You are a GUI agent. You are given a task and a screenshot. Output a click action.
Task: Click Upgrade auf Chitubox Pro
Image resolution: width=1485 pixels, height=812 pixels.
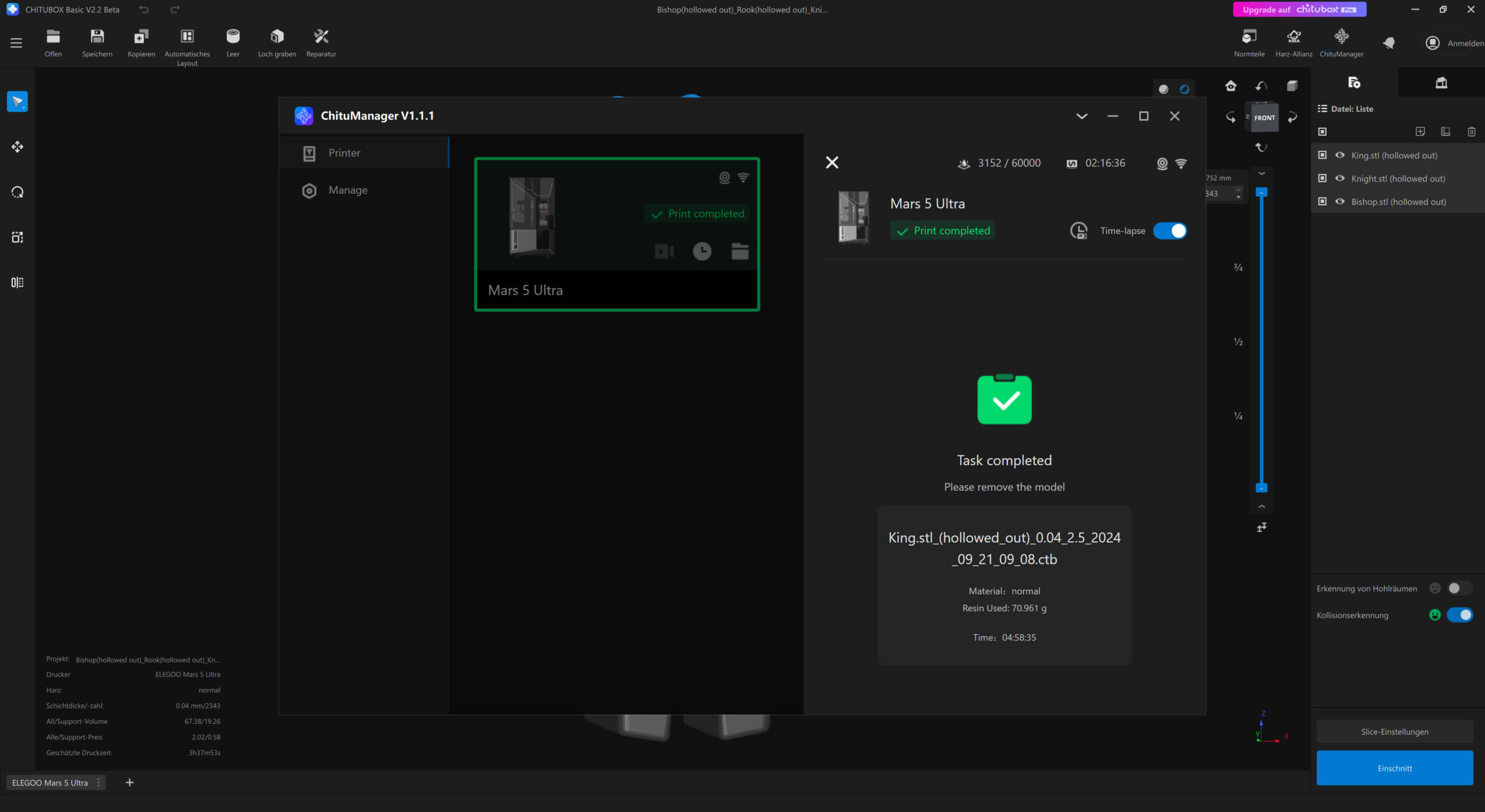click(1299, 9)
